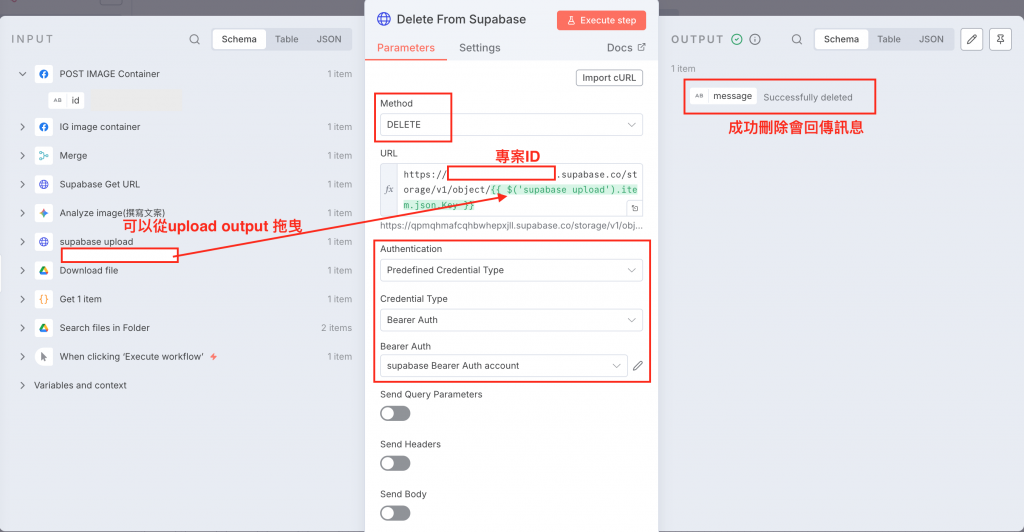Click the info icon beside OUTPUT title

(755, 39)
